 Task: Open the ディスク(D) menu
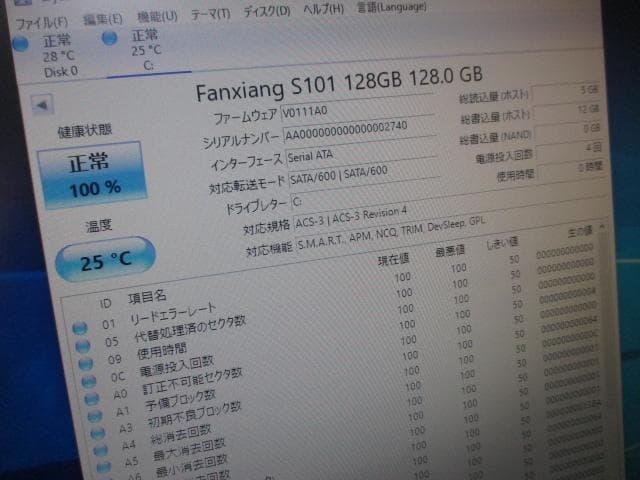click(267, 12)
